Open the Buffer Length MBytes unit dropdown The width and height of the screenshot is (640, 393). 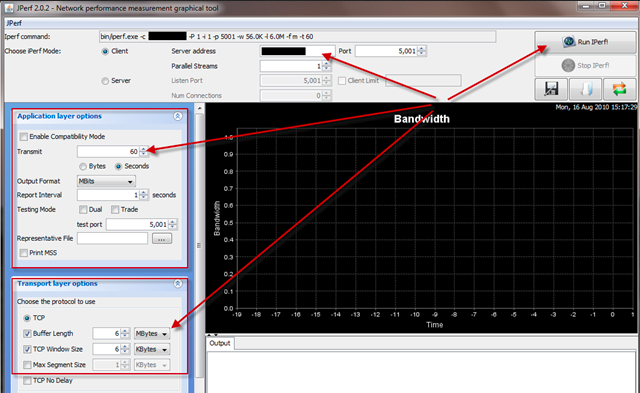tap(152, 334)
